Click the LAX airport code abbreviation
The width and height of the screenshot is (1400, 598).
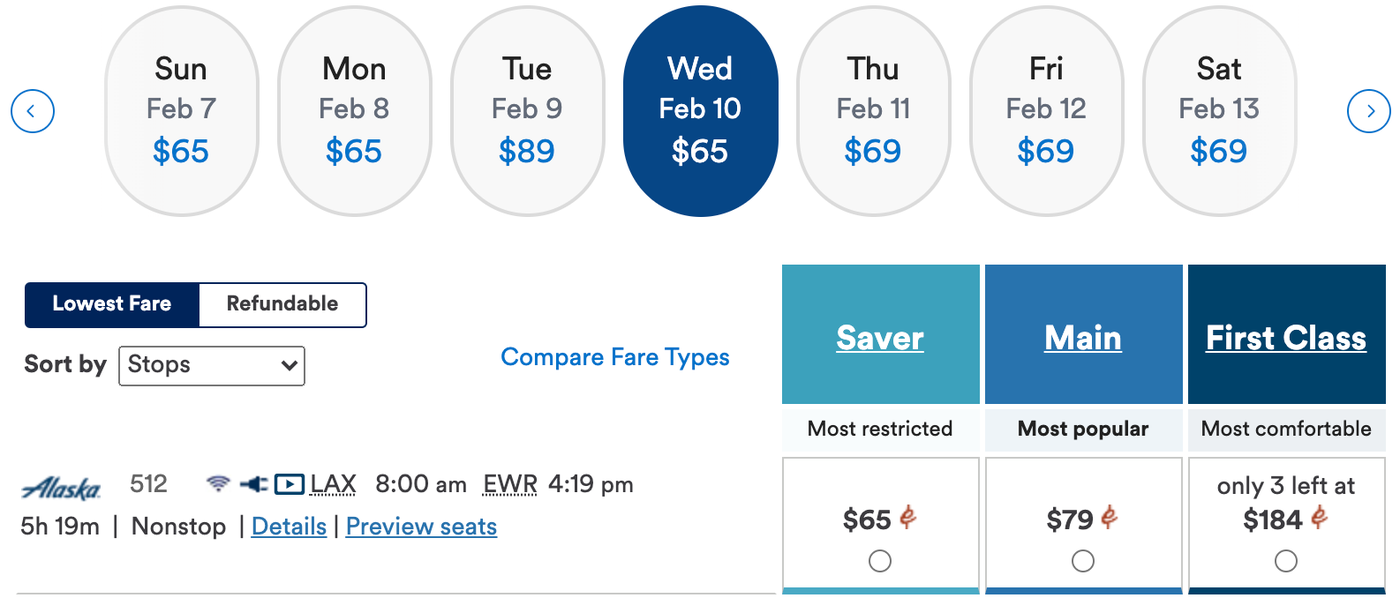332,483
